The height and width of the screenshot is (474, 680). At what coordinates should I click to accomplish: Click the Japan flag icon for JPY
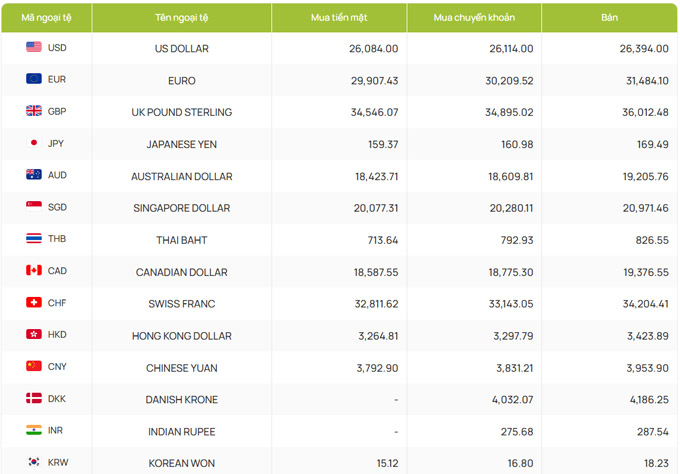[x=34, y=143]
